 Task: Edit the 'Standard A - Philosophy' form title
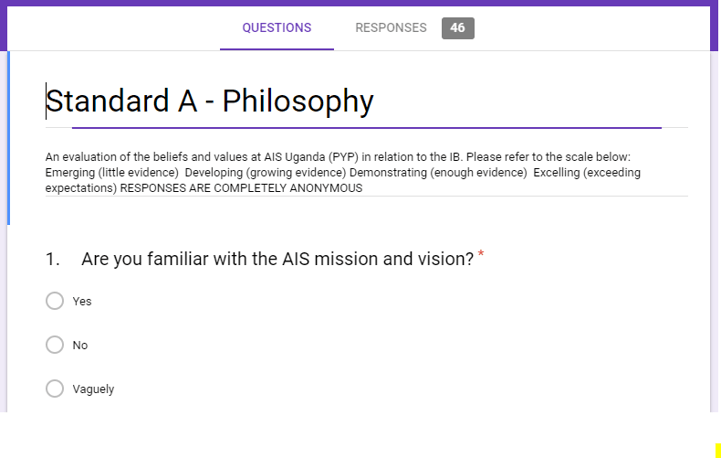coord(210,102)
